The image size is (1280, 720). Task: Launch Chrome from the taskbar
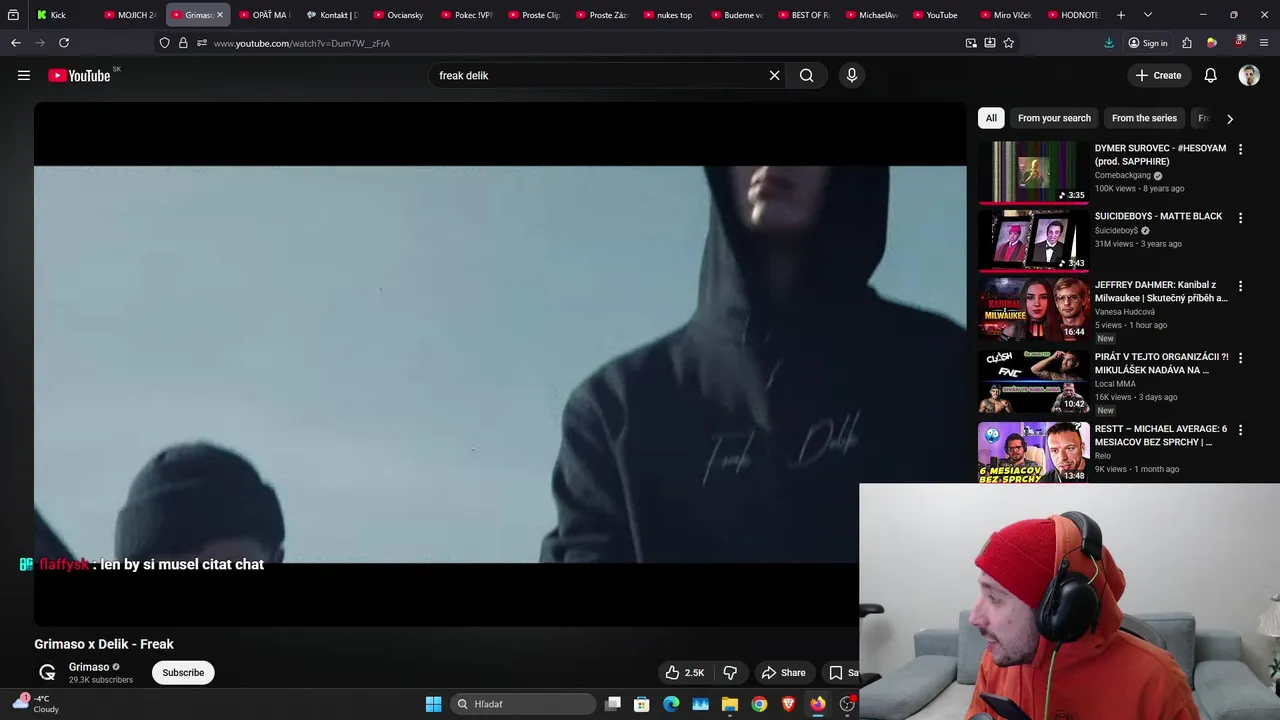point(759,704)
